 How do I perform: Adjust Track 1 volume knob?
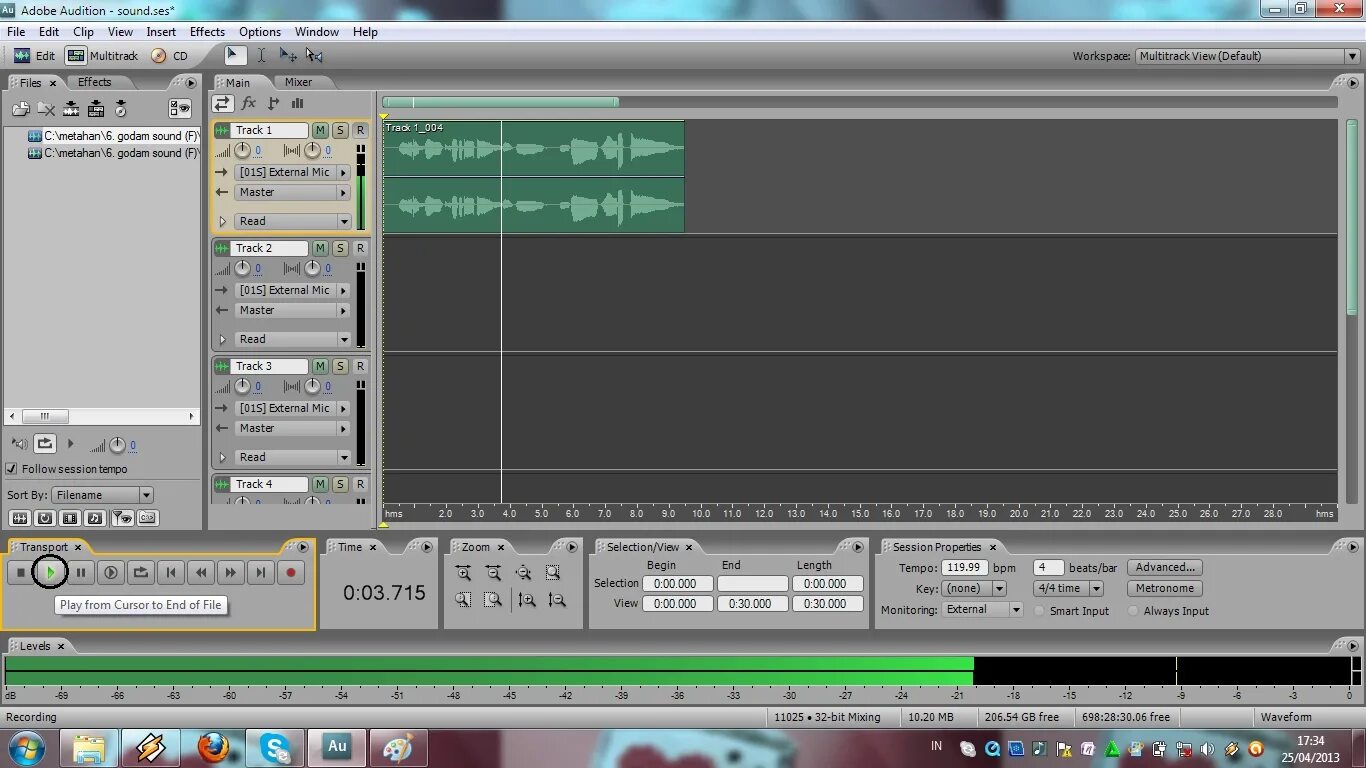point(242,151)
